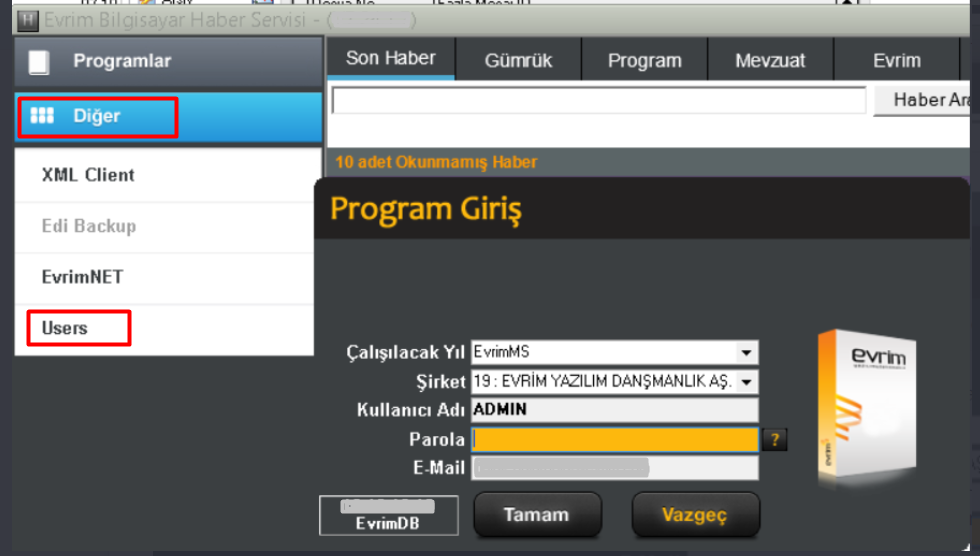This screenshot has height=556, width=980.
Task: Switch to the Evrim tab
Action: coord(897,61)
